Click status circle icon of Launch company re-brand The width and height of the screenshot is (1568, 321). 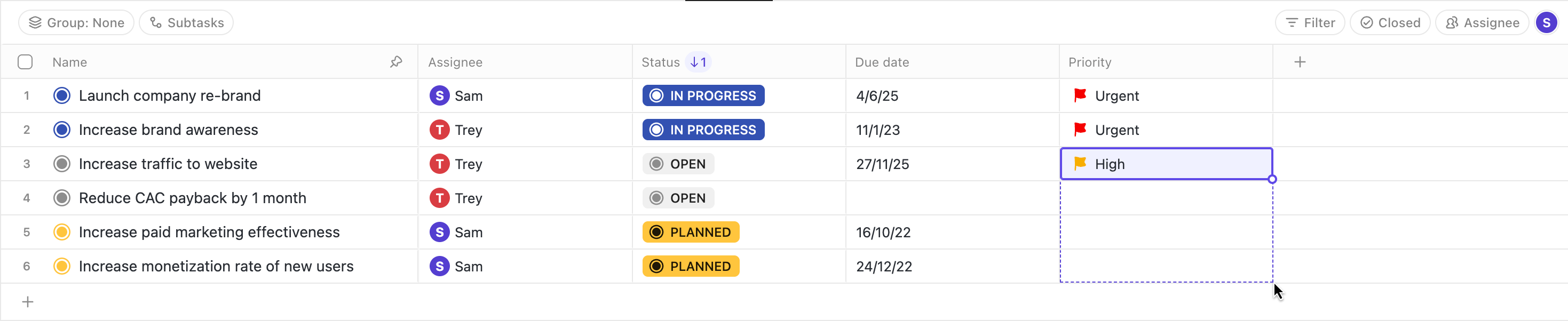(62, 96)
